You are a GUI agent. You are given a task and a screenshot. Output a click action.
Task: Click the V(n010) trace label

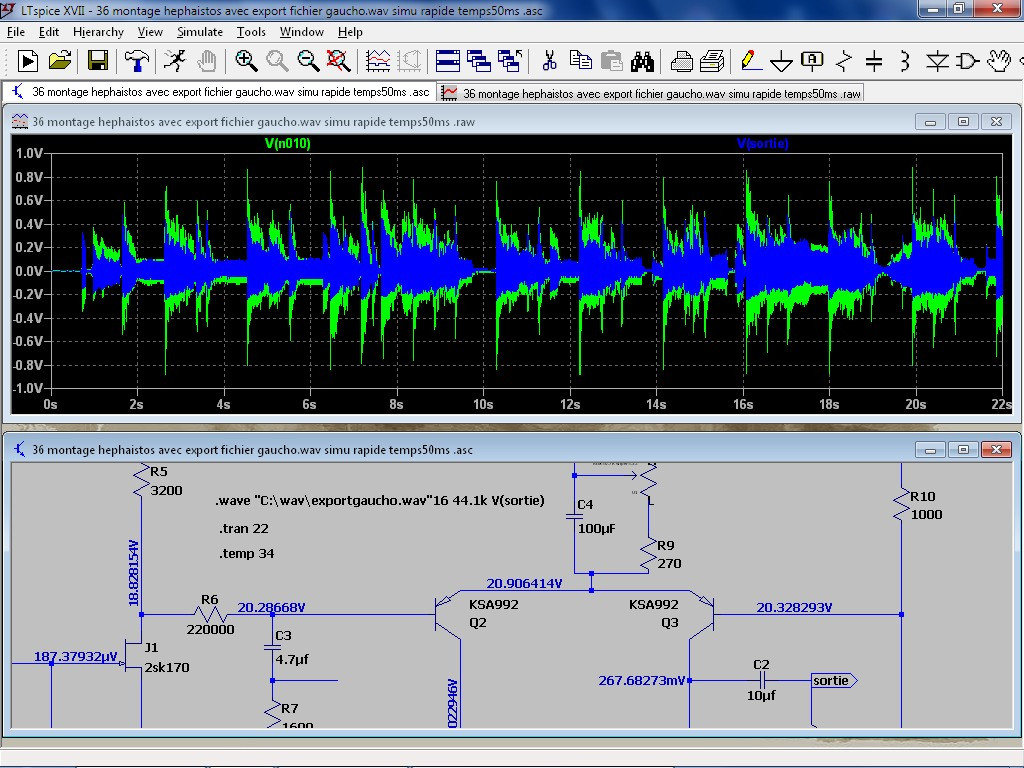[x=287, y=144]
